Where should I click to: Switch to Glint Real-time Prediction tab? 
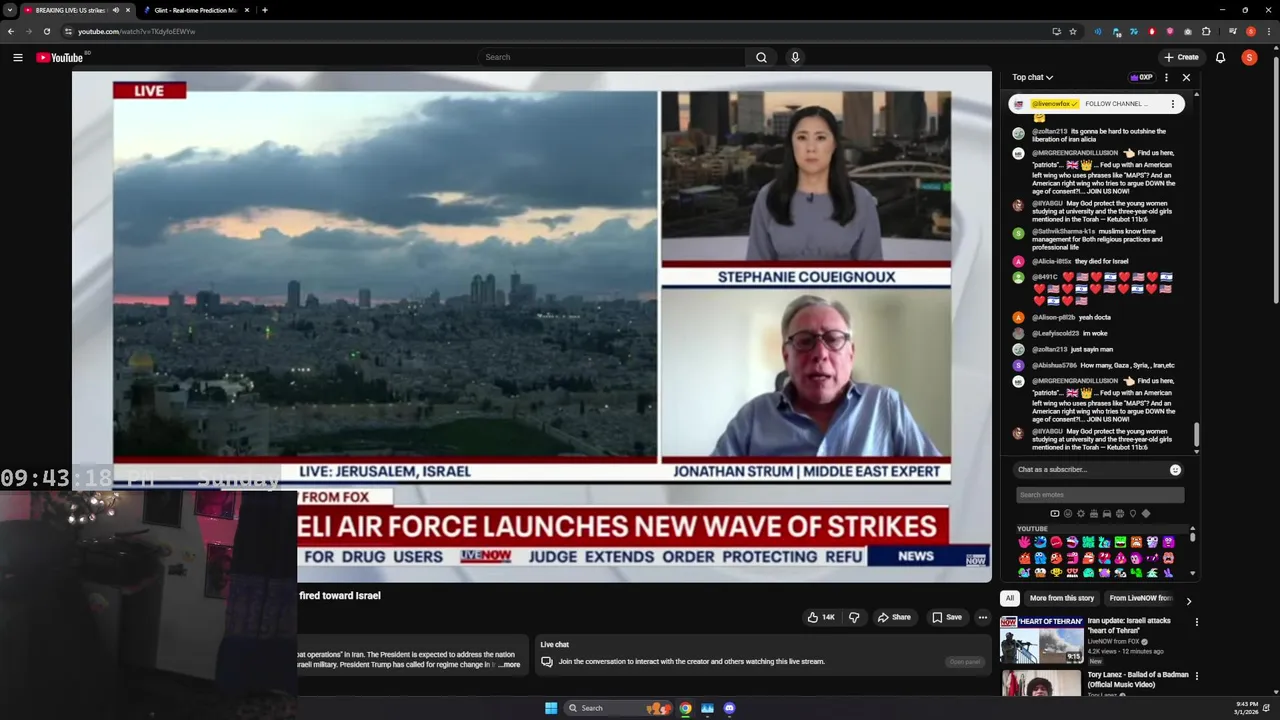[x=195, y=10]
